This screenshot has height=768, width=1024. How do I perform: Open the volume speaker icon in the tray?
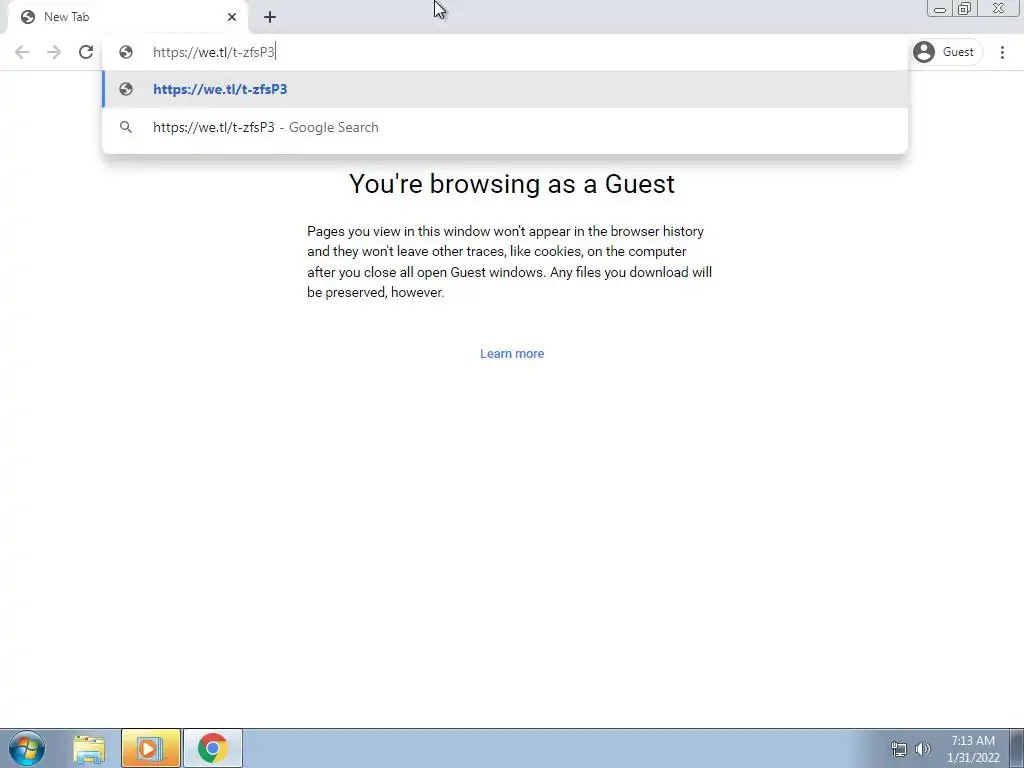tap(923, 749)
